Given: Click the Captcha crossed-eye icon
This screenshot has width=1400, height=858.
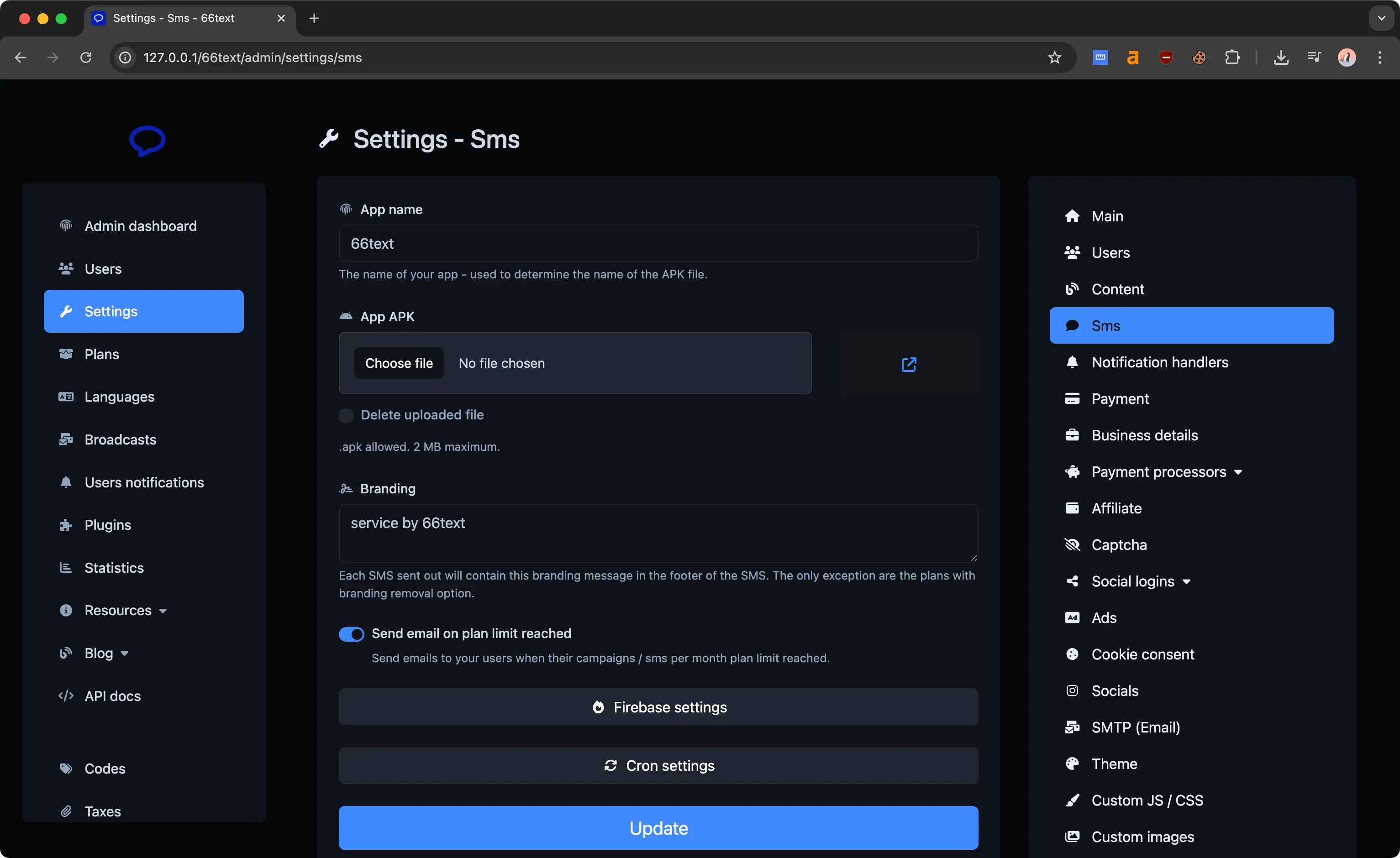Looking at the screenshot, I should pos(1072,544).
